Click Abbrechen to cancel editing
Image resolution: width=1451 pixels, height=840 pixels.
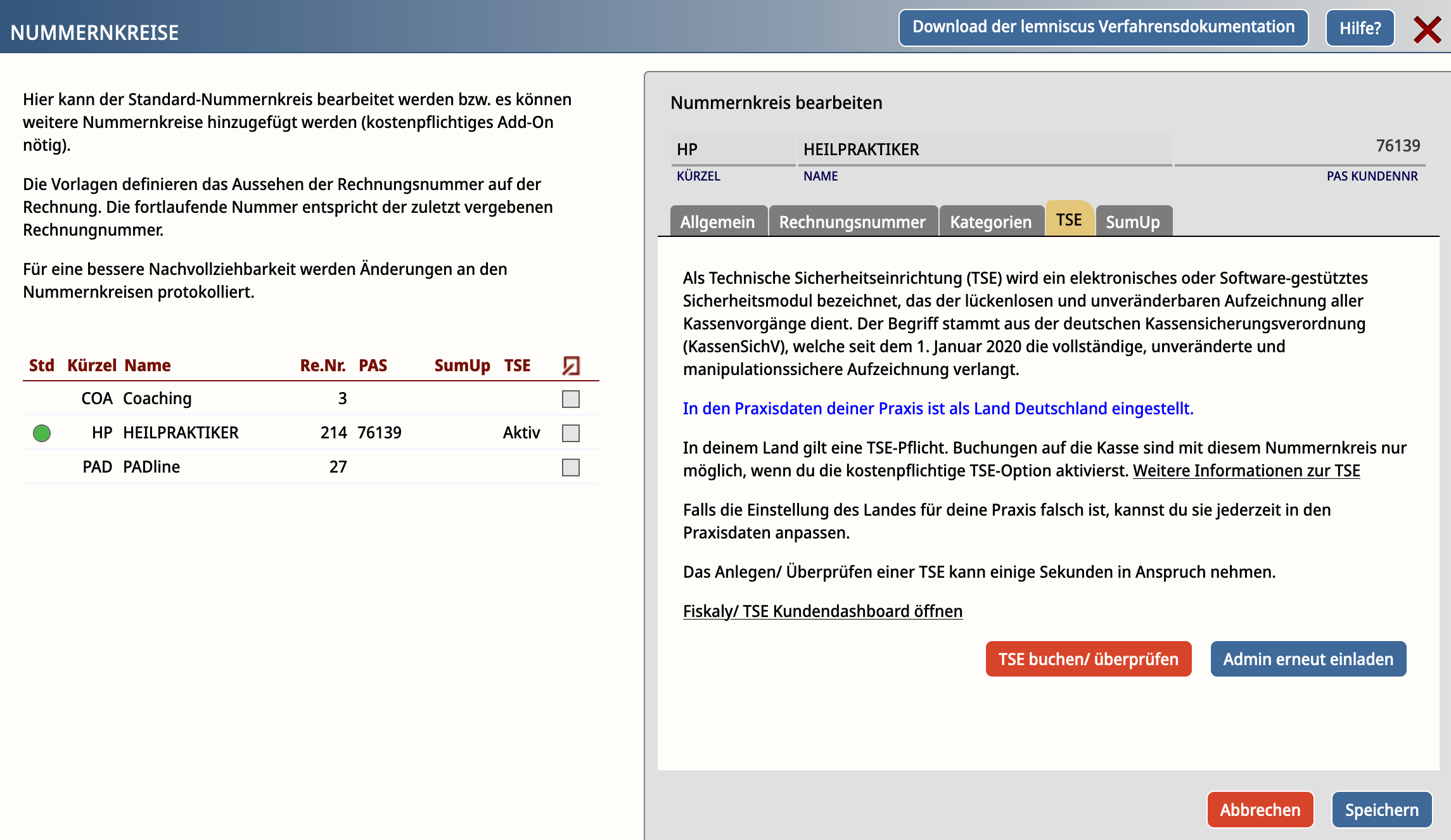pyautogui.click(x=1260, y=810)
